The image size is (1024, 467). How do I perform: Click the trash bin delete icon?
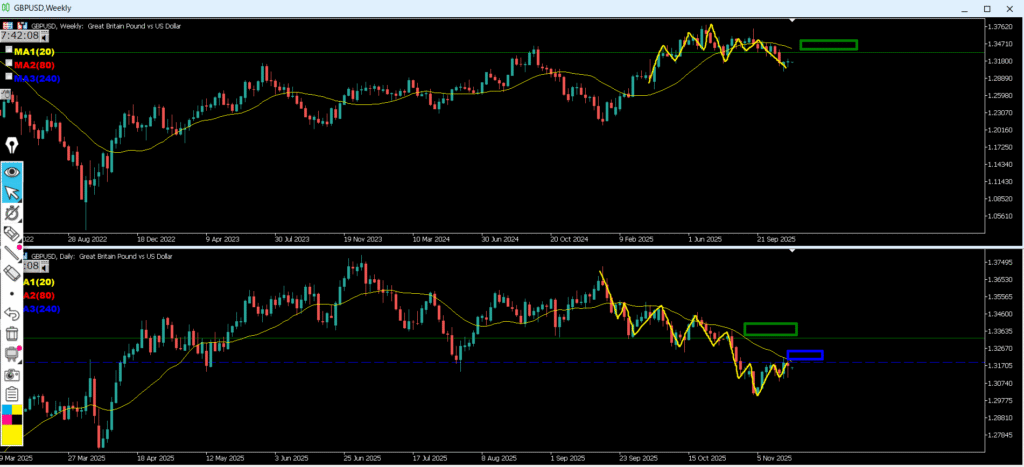coord(12,333)
